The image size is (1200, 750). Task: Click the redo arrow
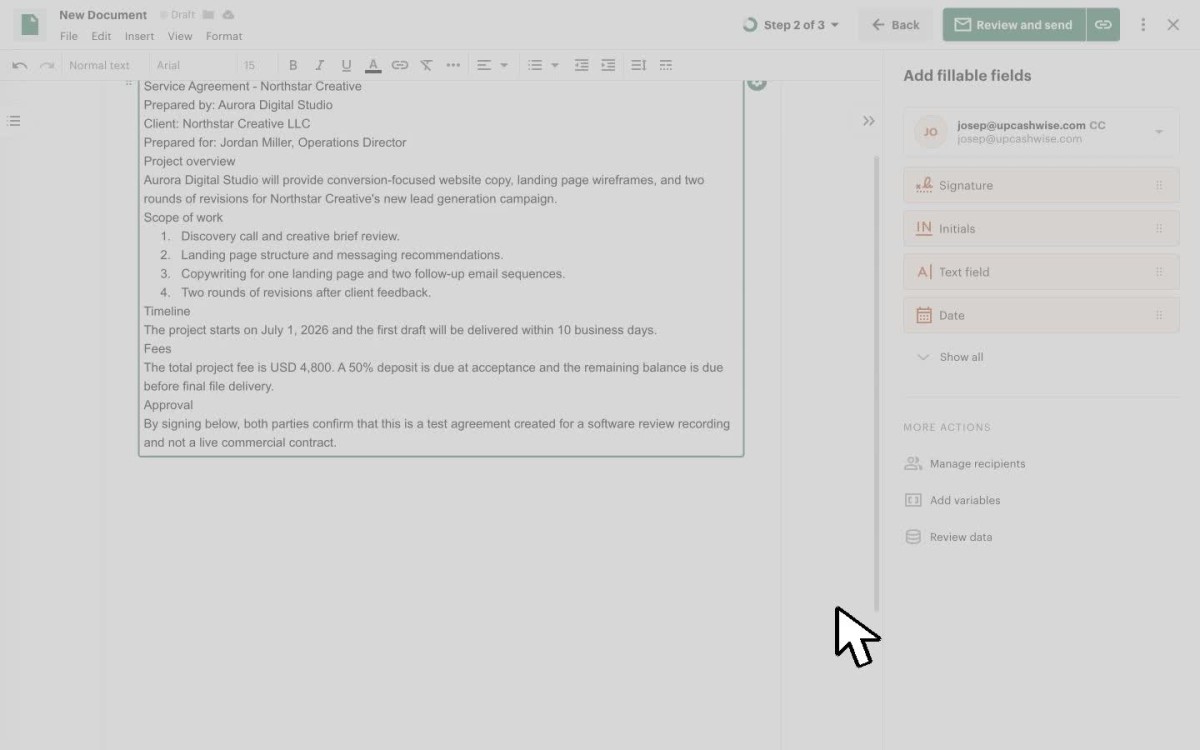coord(46,65)
